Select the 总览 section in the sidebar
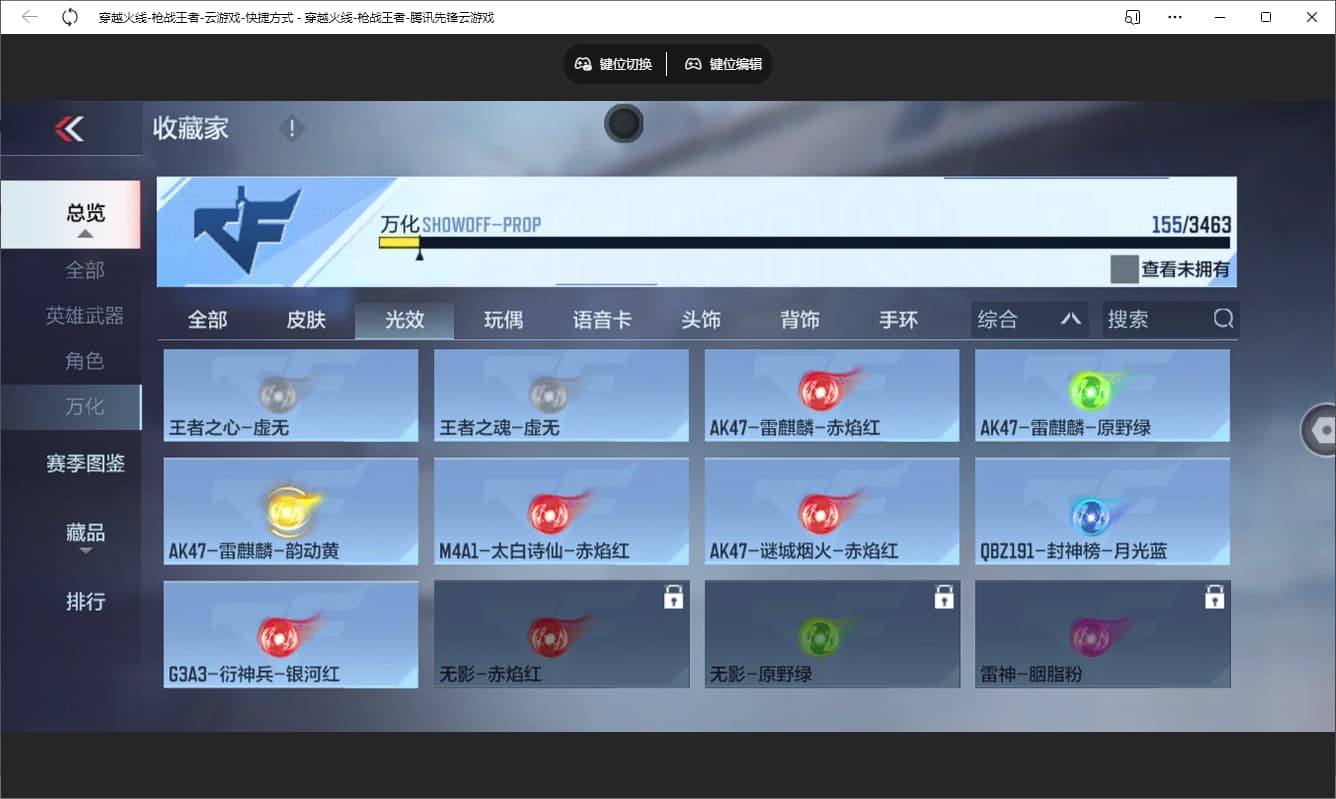Viewport: 1336px width, 799px height. [85, 213]
